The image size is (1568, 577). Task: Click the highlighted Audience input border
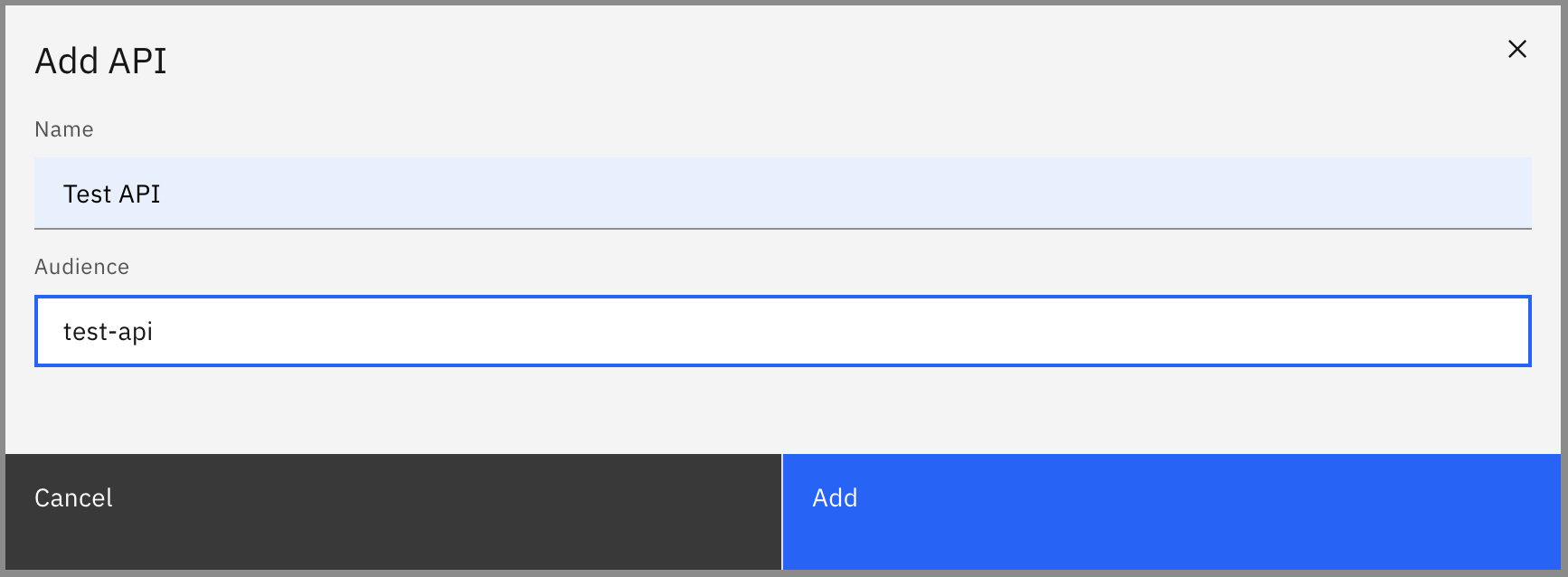(783, 297)
